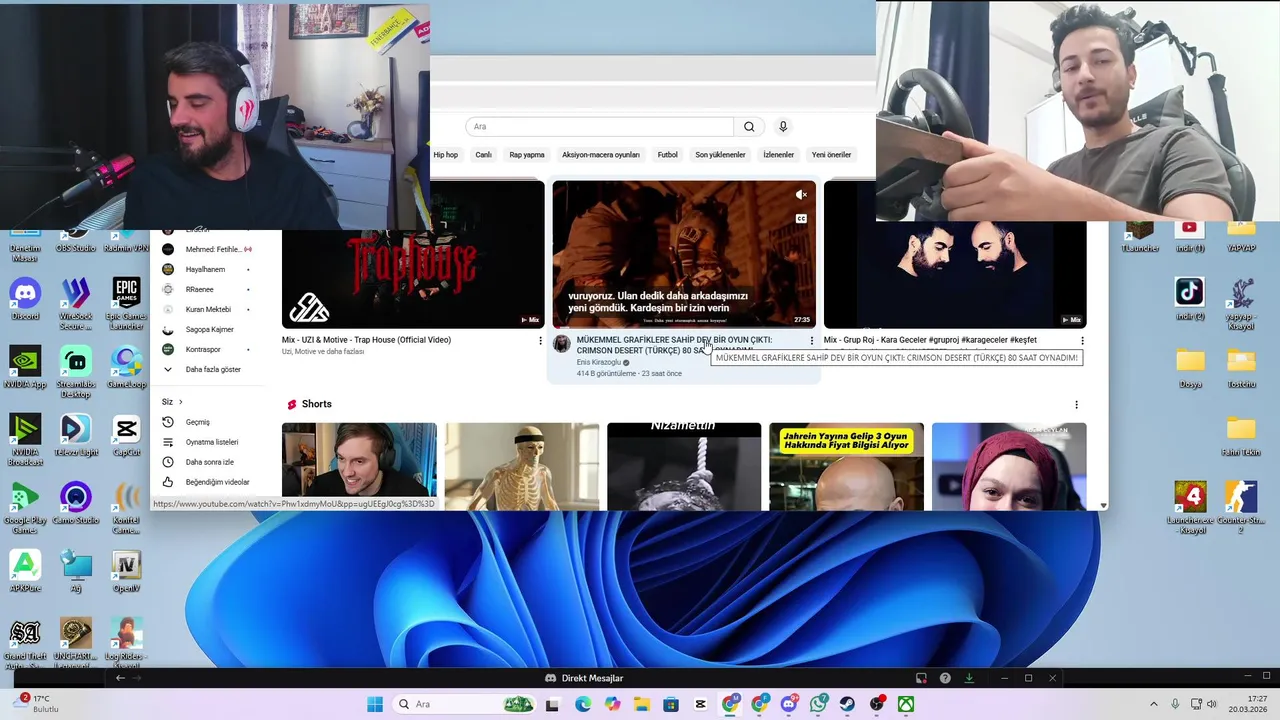Image resolution: width=1280 pixels, height=720 pixels.
Task: Toggle captions on Crimson Desert preview
Action: coord(801,218)
